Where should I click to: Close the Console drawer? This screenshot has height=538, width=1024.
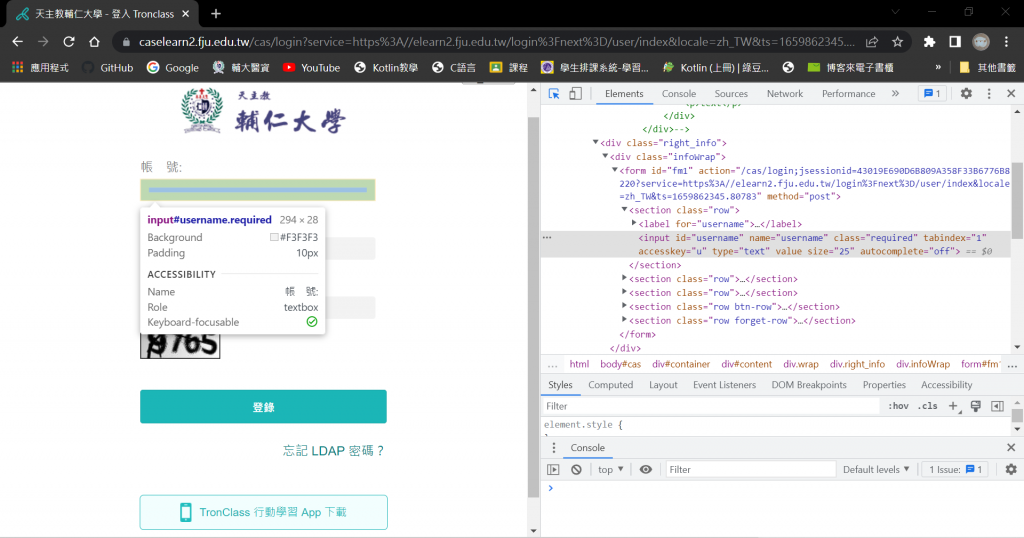tap(1011, 448)
